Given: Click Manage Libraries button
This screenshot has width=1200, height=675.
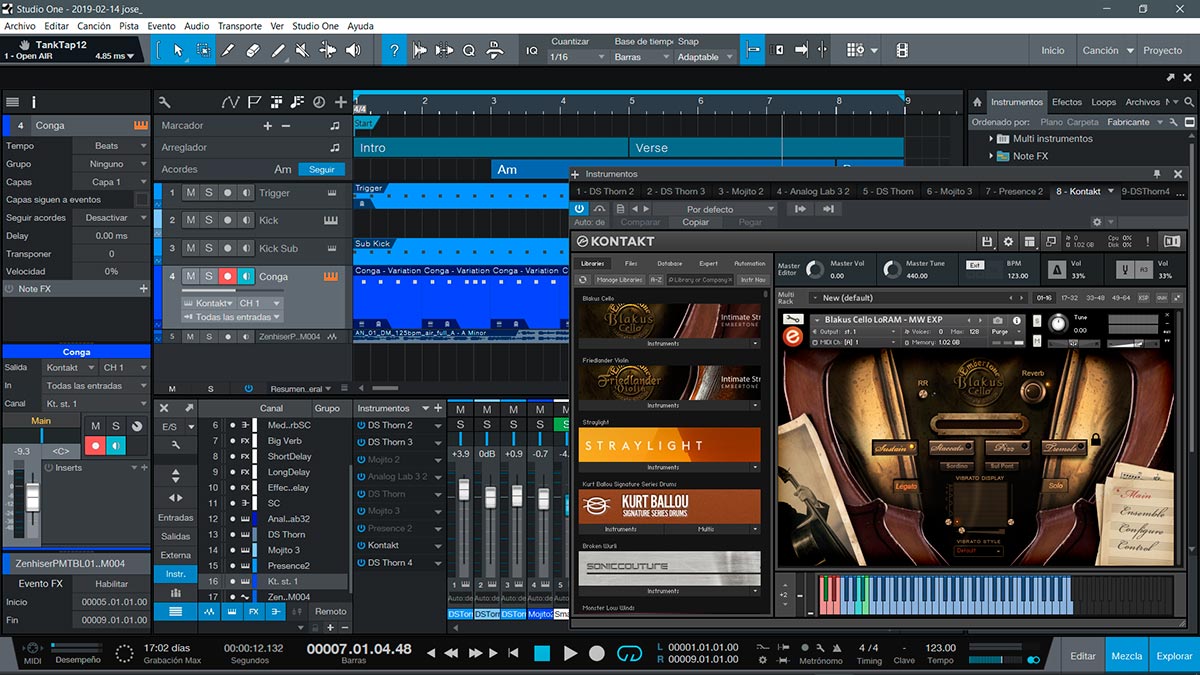Looking at the screenshot, I should (621, 280).
